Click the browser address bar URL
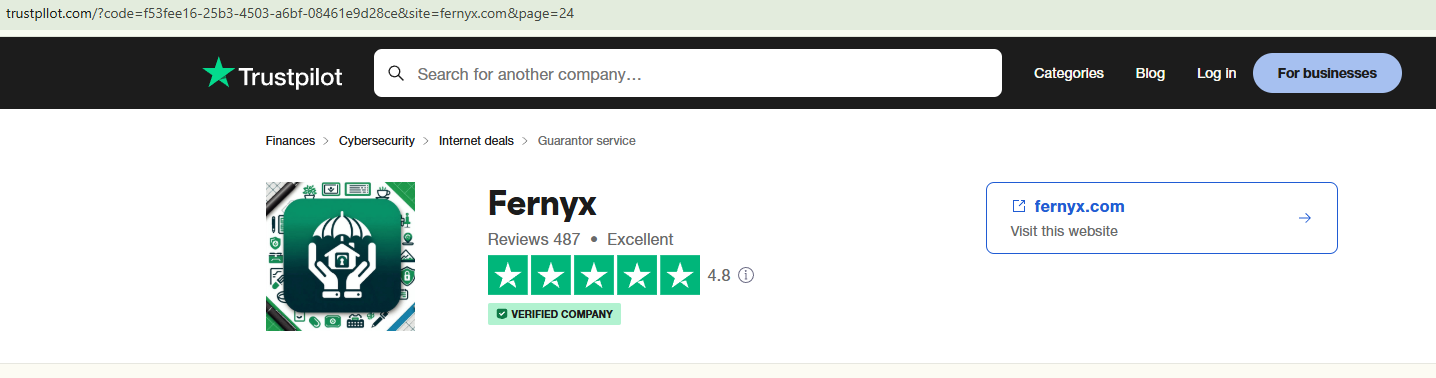Image resolution: width=1436 pixels, height=378 pixels. (290, 14)
